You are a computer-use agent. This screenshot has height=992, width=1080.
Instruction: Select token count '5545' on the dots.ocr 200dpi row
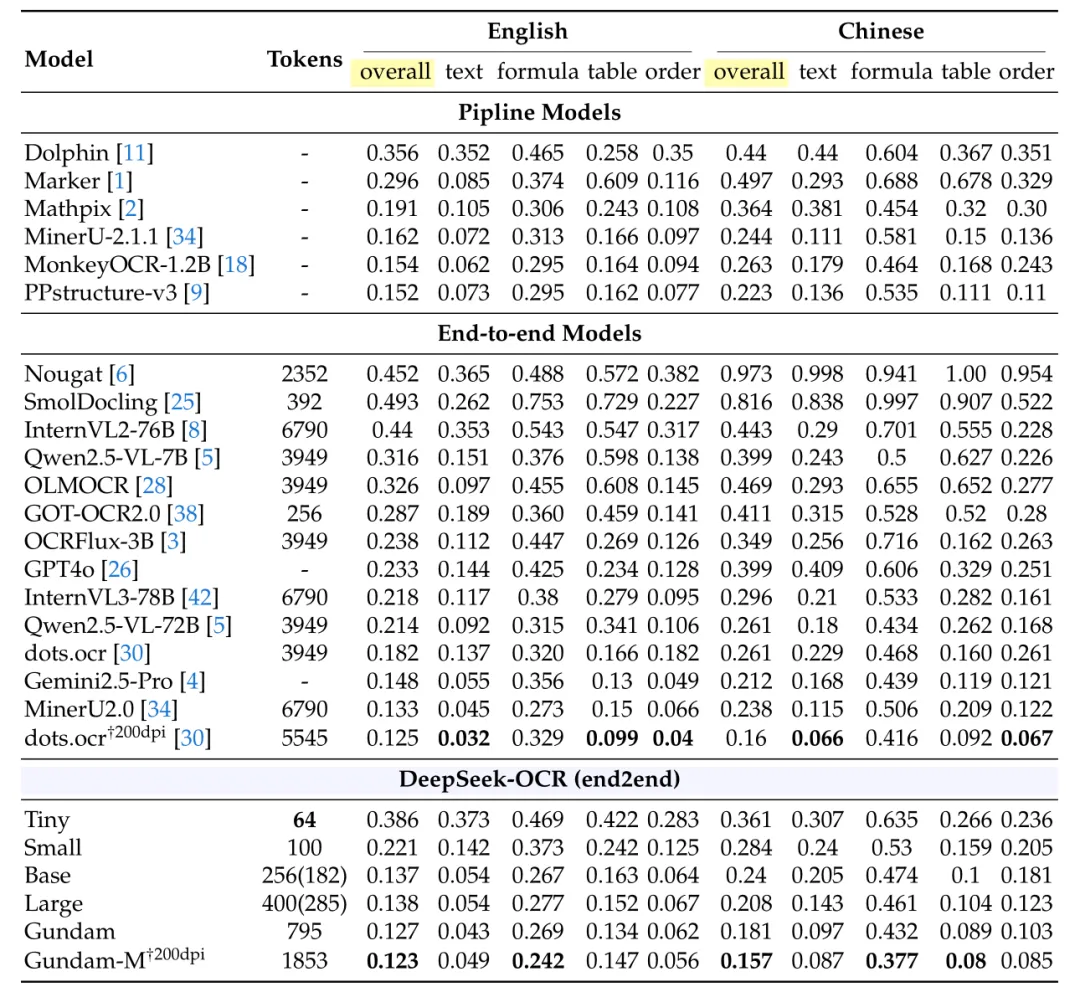(x=304, y=738)
